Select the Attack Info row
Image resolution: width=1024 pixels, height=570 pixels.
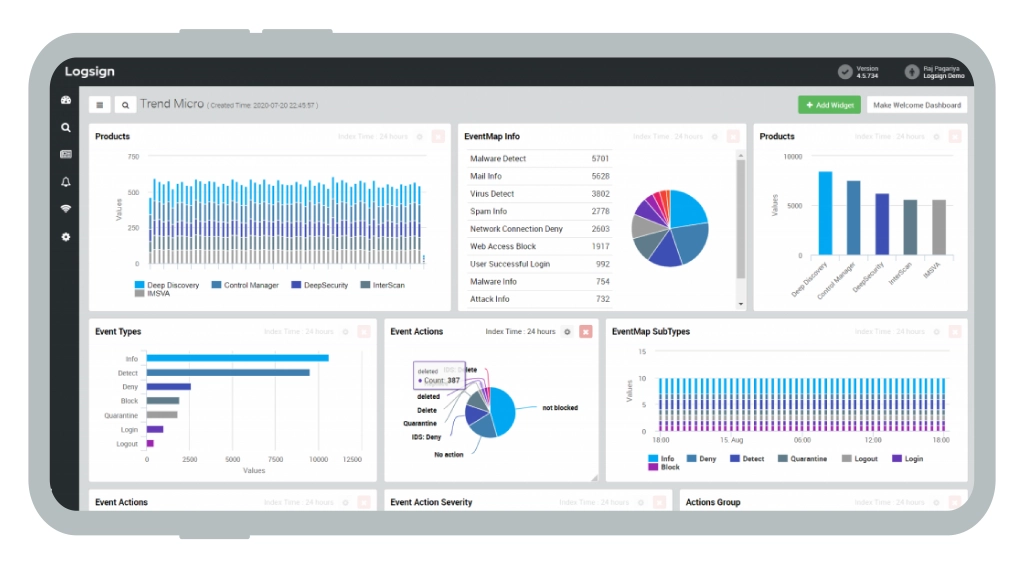tap(539, 299)
